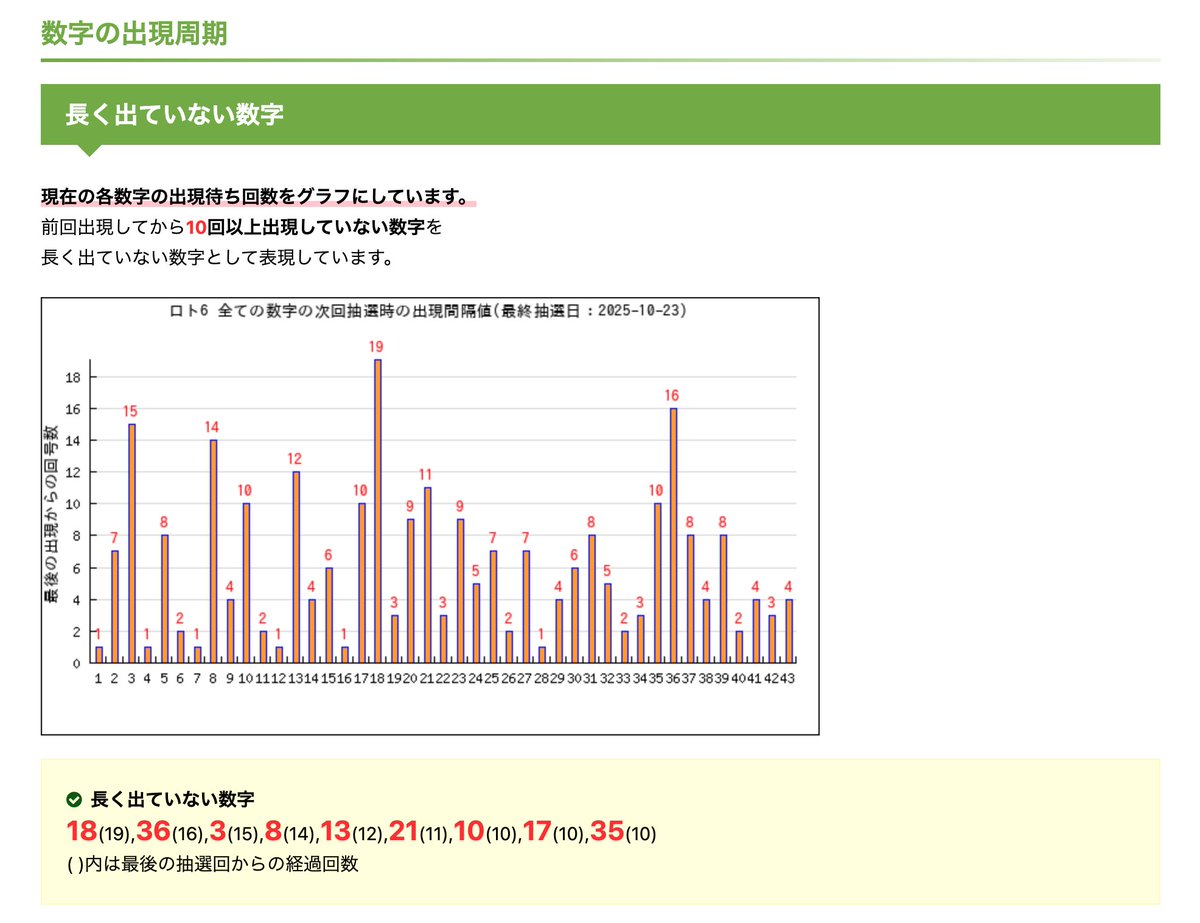Click the result 35(10) in yellow box
The height and width of the screenshot is (923, 1200).
tap(623, 832)
